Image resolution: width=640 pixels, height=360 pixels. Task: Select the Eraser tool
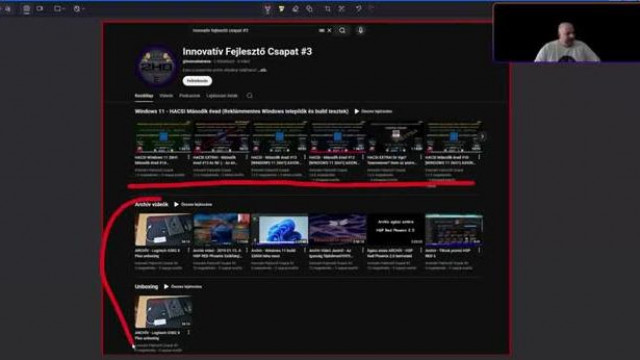(x=296, y=9)
